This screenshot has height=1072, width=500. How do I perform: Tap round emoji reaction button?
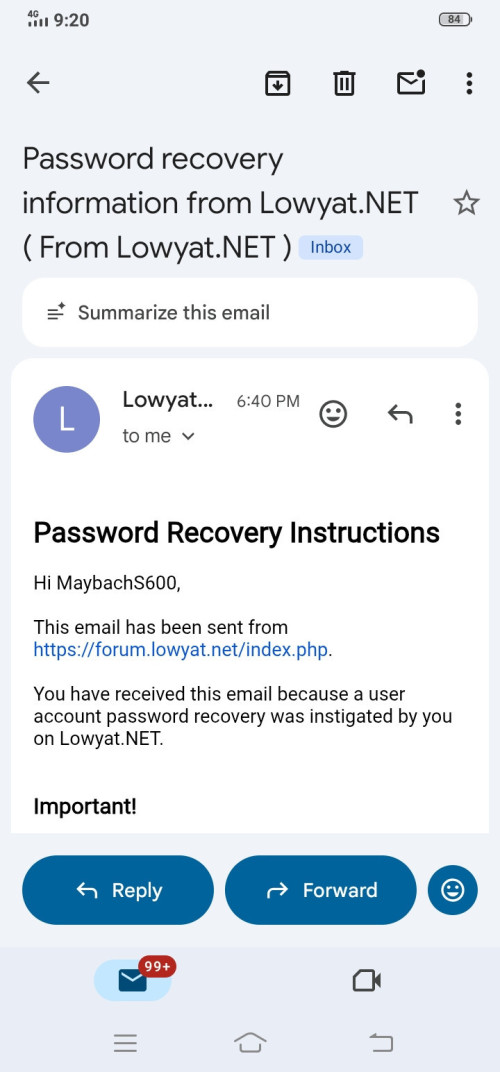click(x=453, y=889)
